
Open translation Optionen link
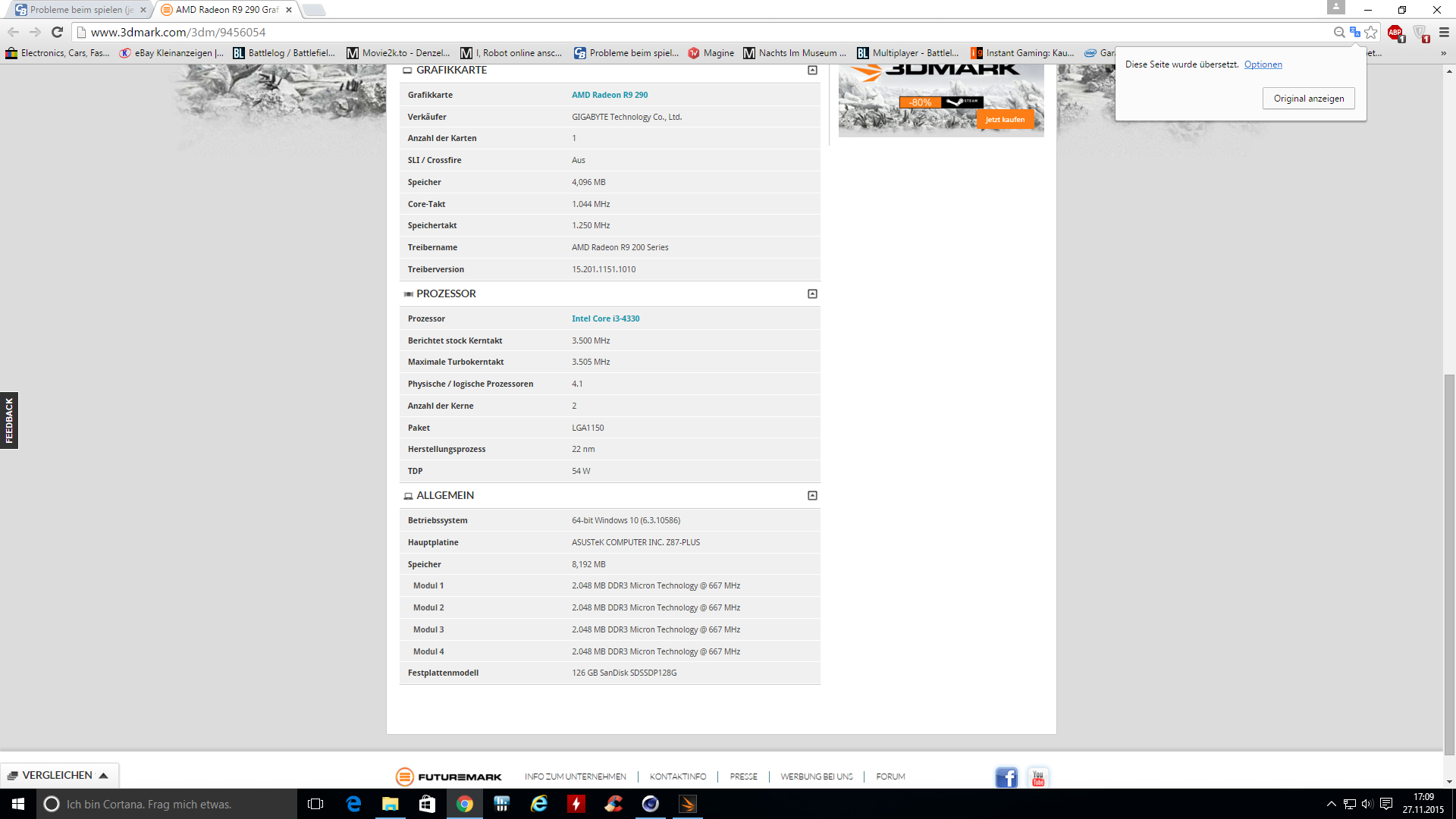pos(1263,64)
